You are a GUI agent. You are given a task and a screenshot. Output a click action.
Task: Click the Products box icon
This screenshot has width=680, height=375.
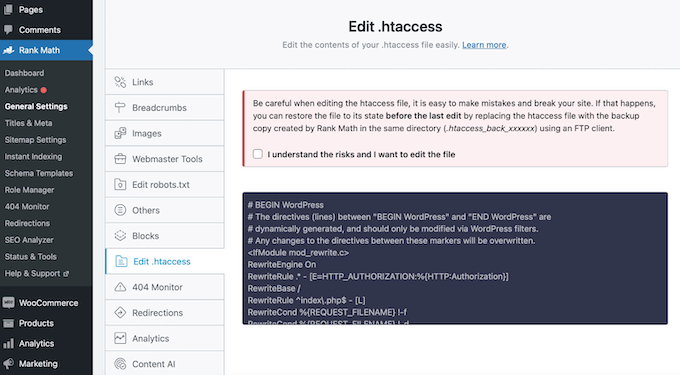pos(8,323)
